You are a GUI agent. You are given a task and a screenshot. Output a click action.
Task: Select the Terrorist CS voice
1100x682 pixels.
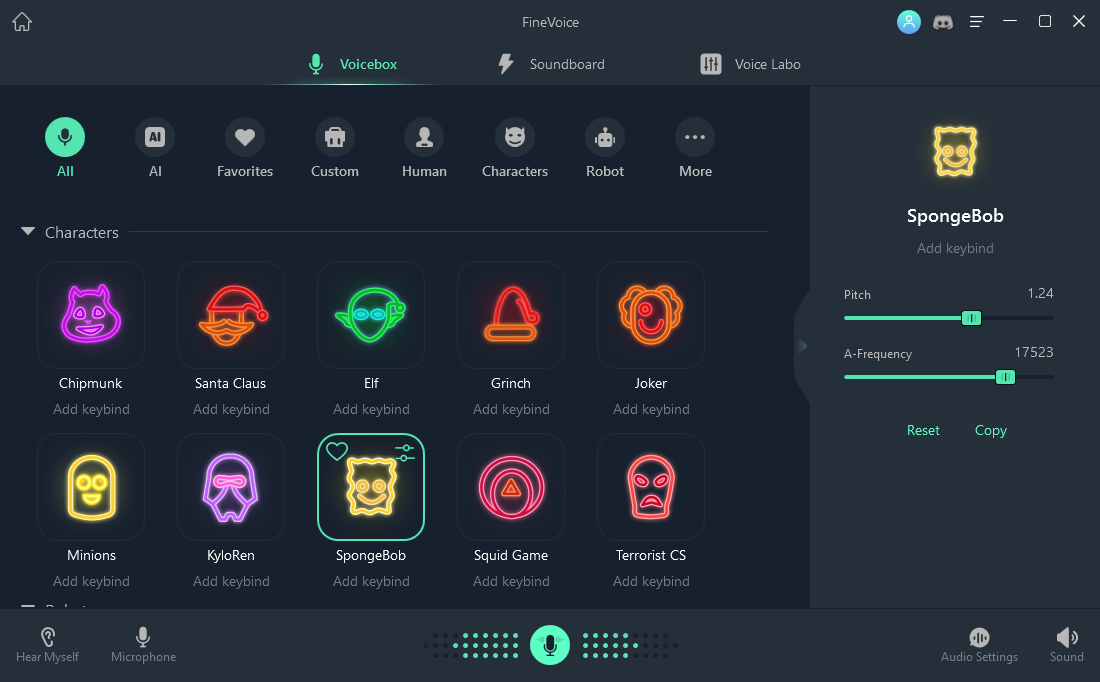[651, 487]
